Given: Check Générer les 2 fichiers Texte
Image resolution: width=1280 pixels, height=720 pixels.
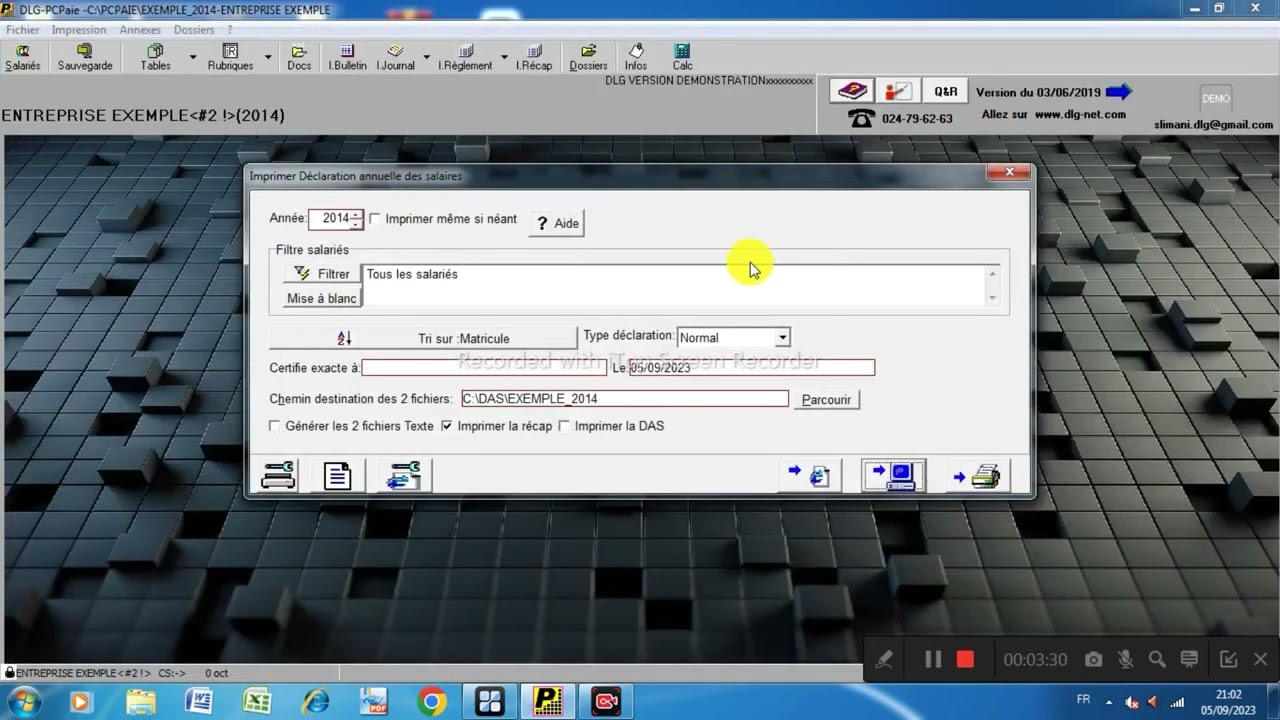Looking at the screenshot, I should 275,426.
